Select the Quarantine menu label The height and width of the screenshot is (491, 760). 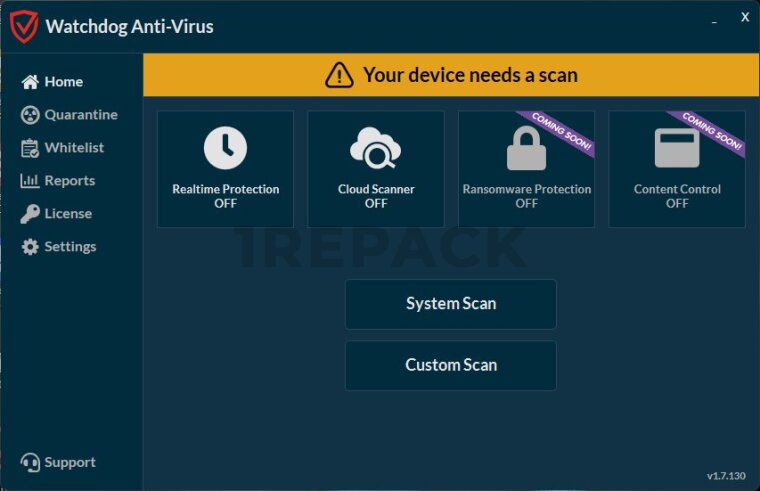(x=81, y=115)
